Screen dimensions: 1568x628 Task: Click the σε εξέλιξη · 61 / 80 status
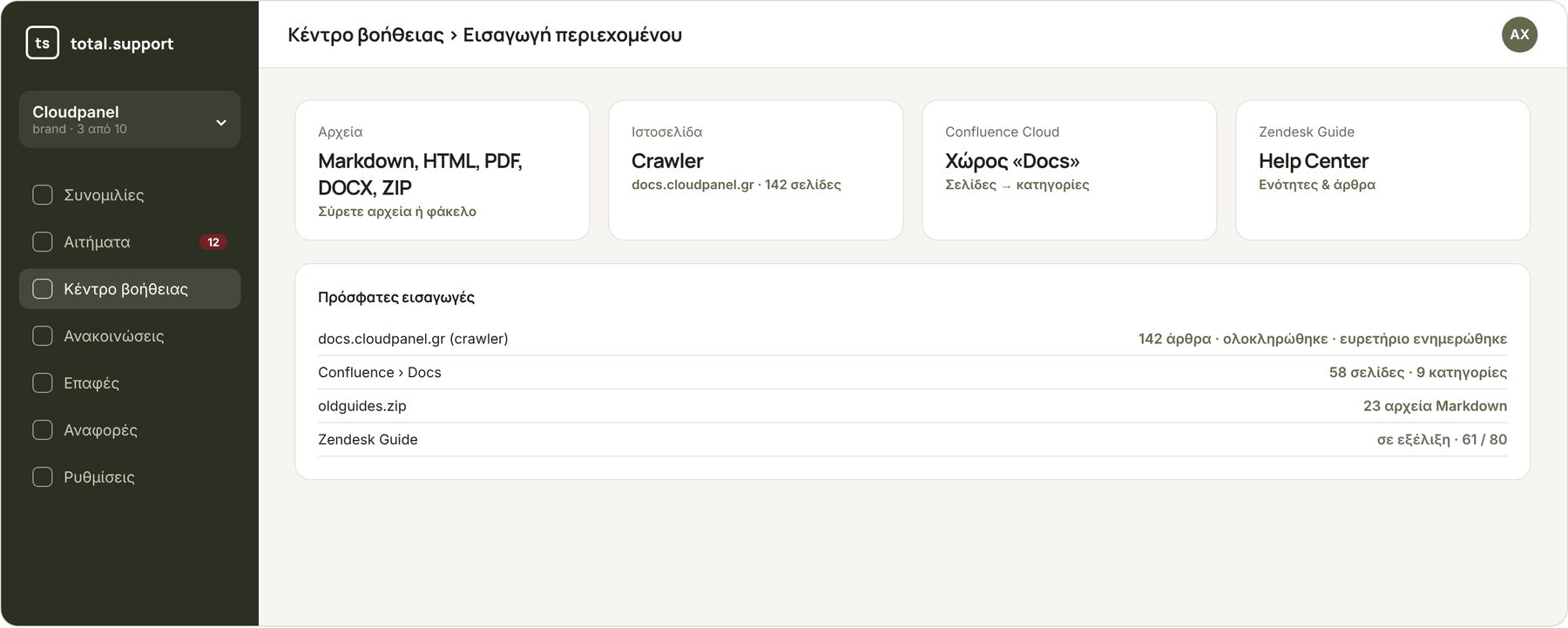[x=1442, y=440]
